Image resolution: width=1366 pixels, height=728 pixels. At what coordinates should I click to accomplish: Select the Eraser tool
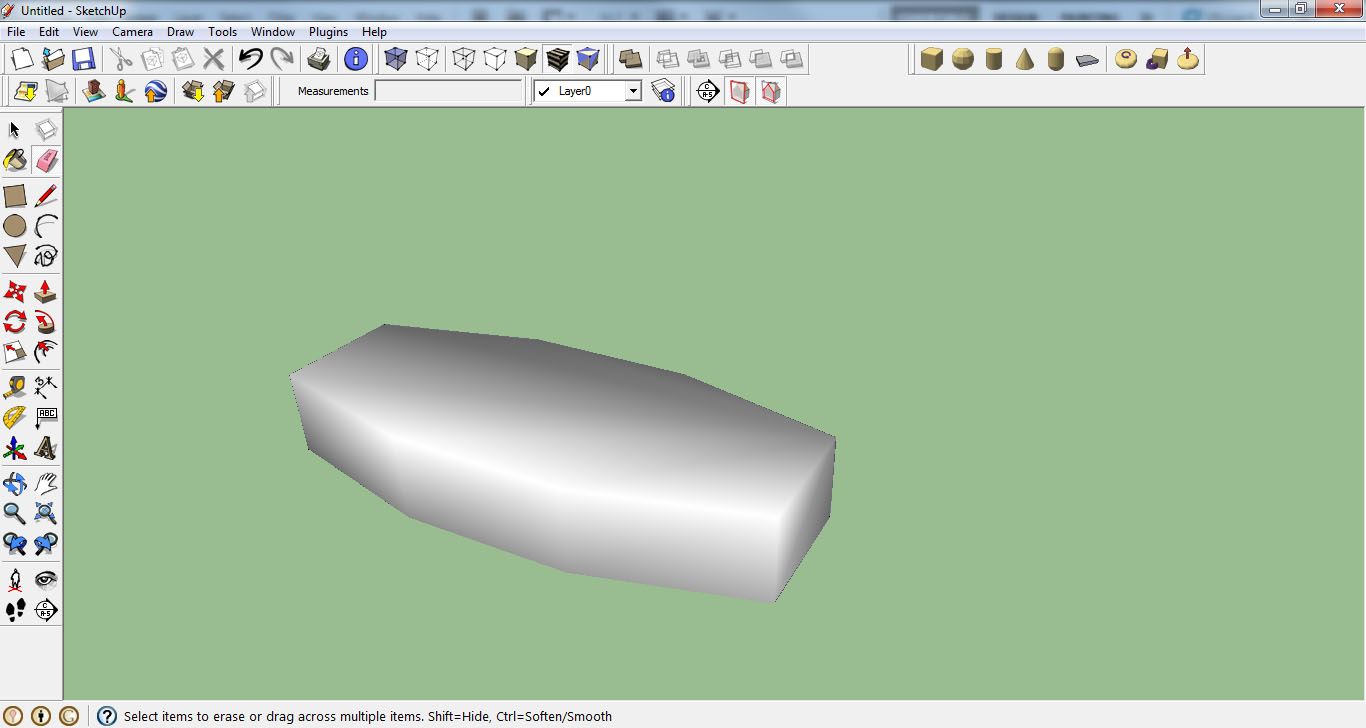click(x=46, y=160)
